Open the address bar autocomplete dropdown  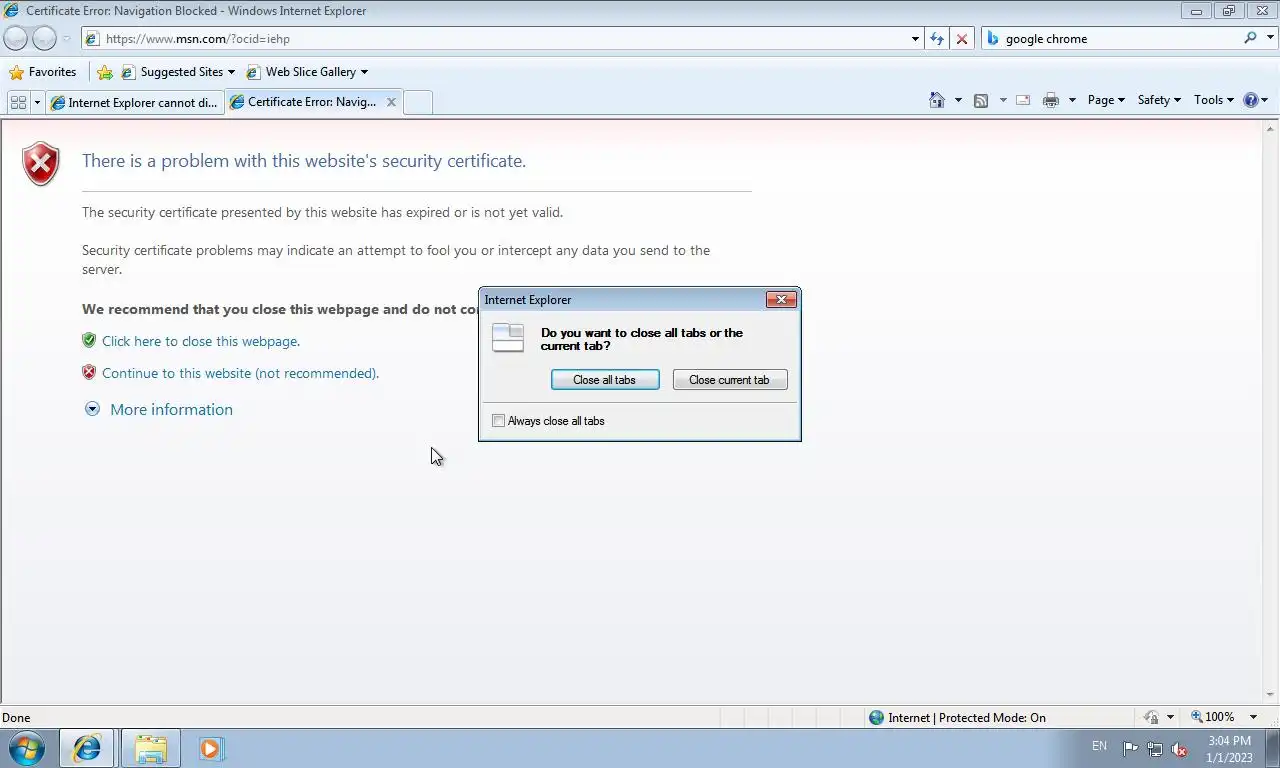pyautogui.click(x=915, y=39)
